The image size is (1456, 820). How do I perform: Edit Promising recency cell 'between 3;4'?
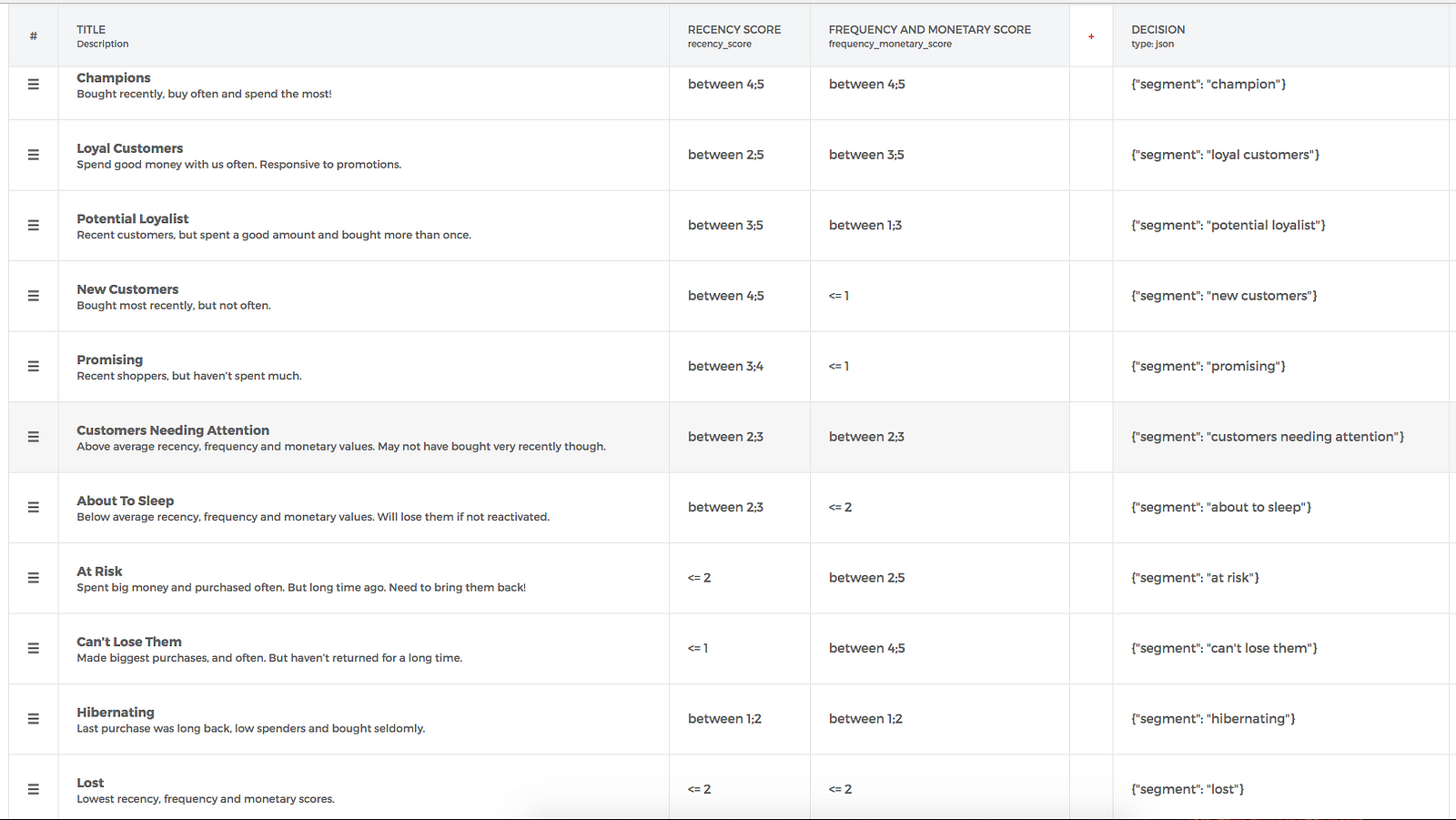point(726,367)
